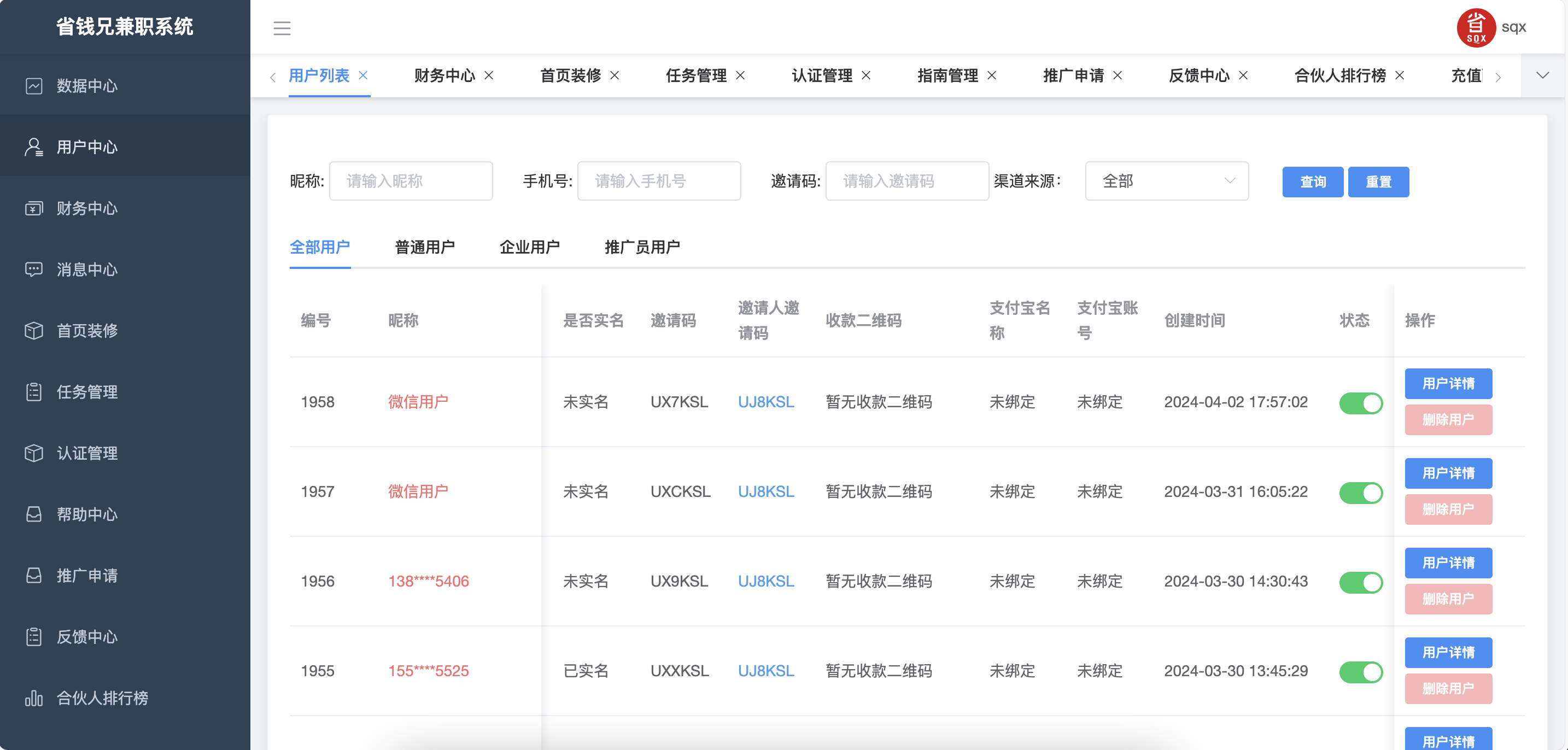Delete user 1957 with 删除用户 button

click(1448, 509)
